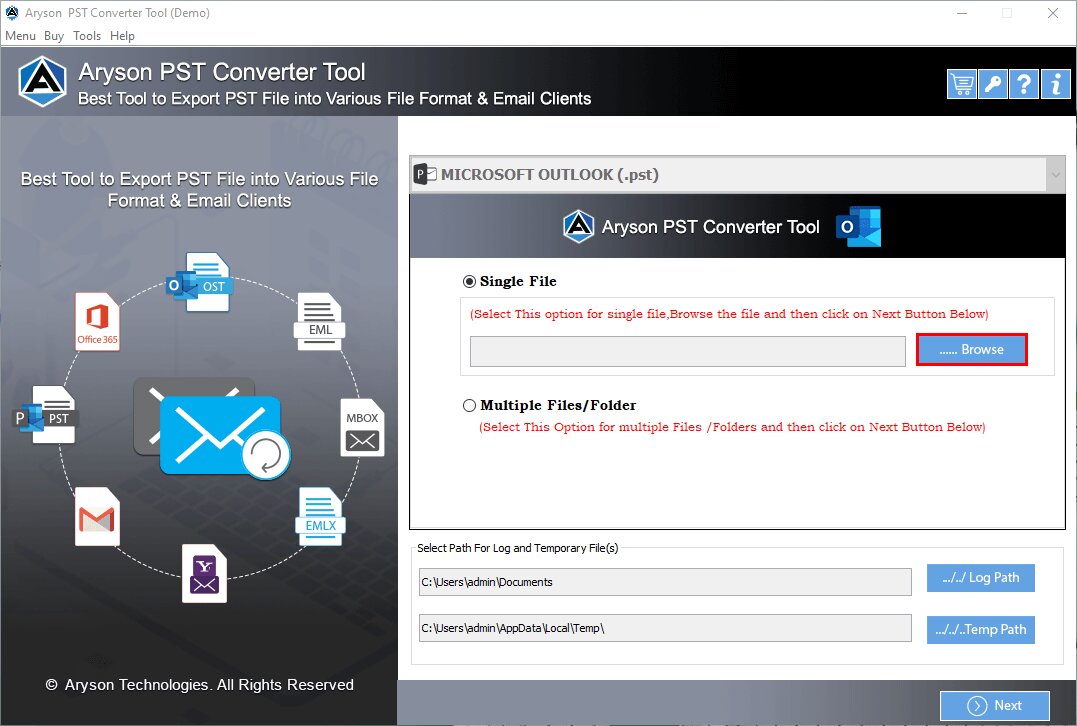This screenshot has width=1077, height=726.
Task: Click the EMLX file icon
Action: pos(320,517)
